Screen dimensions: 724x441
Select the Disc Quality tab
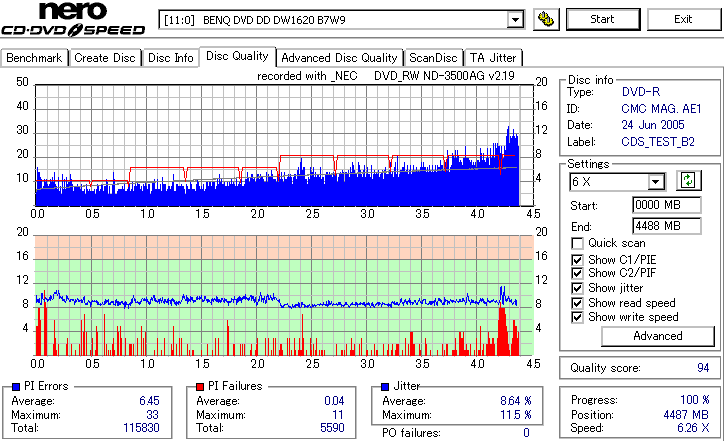coord(237,56)
